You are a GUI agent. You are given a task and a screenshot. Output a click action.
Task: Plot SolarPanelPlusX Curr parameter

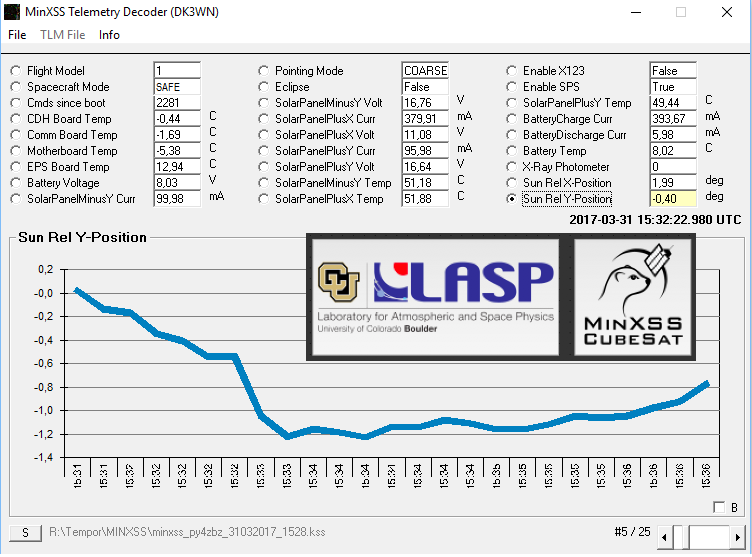tap(263, 119)
